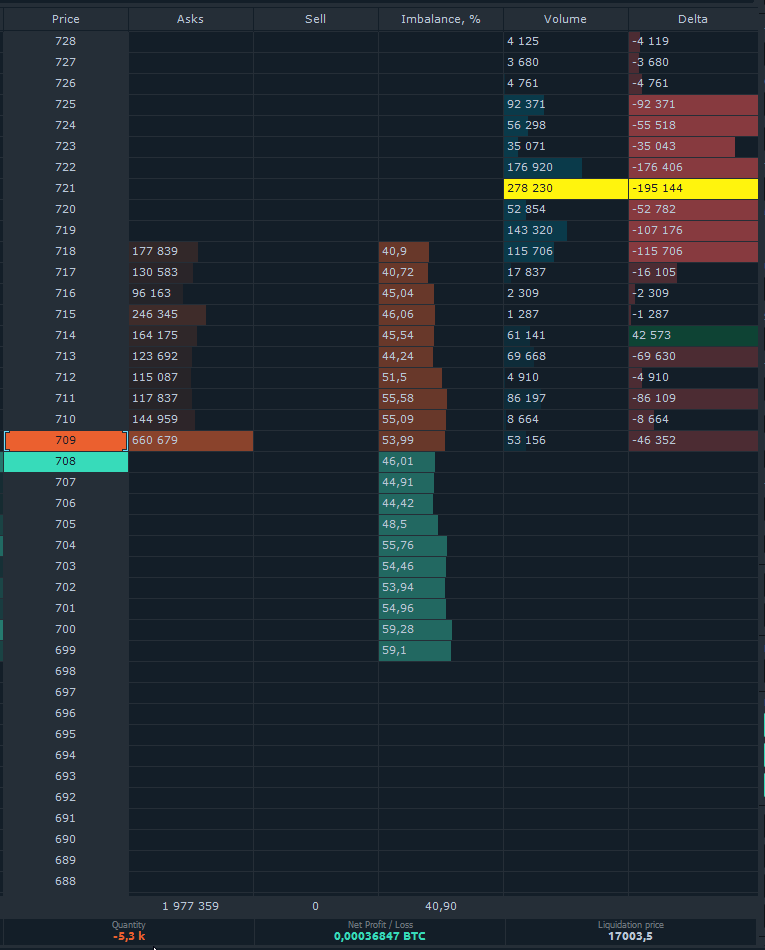This screenshot has height=950, width=765.
Task: Click the Imbalance, % column header
Action: [440, 19]
